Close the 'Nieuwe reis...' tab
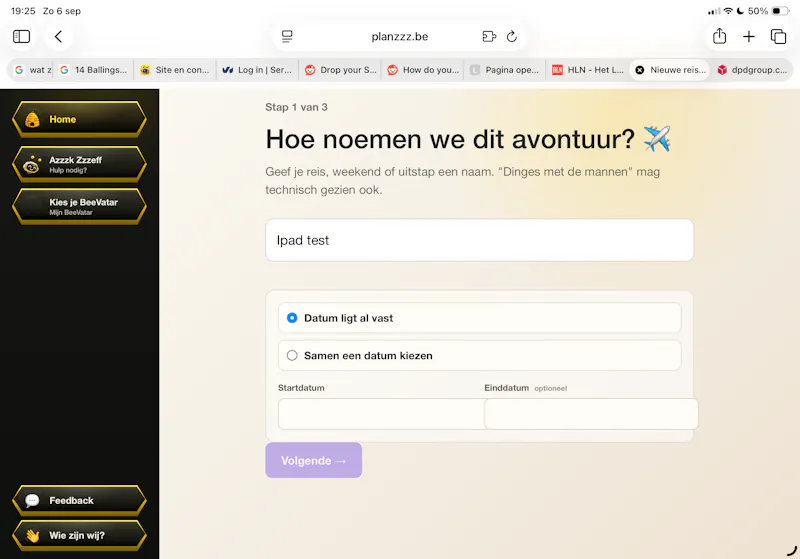 [640, 70]
